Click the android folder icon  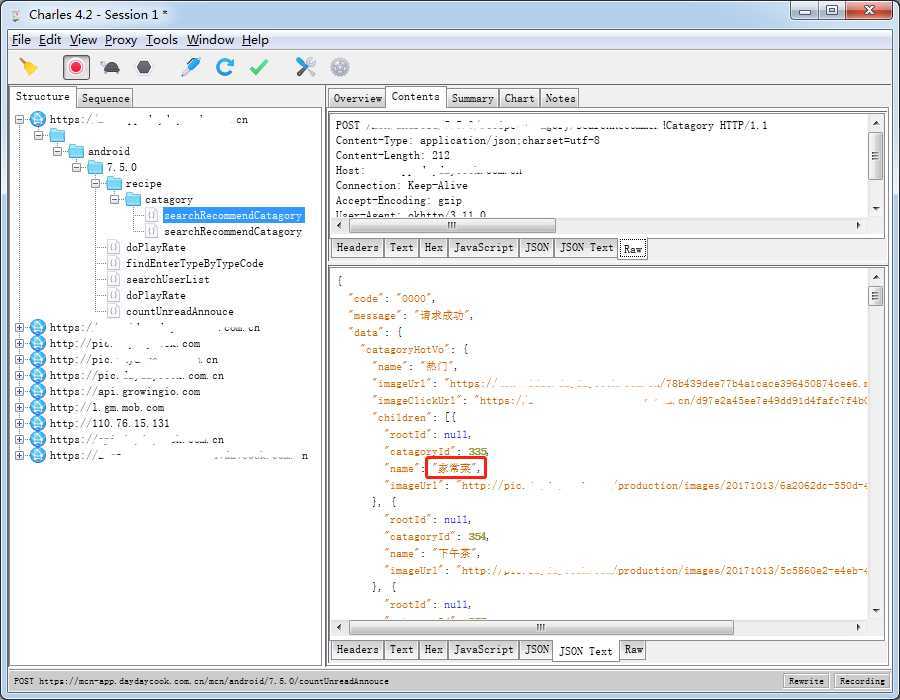pyautogui.click(x=76, y=151)
